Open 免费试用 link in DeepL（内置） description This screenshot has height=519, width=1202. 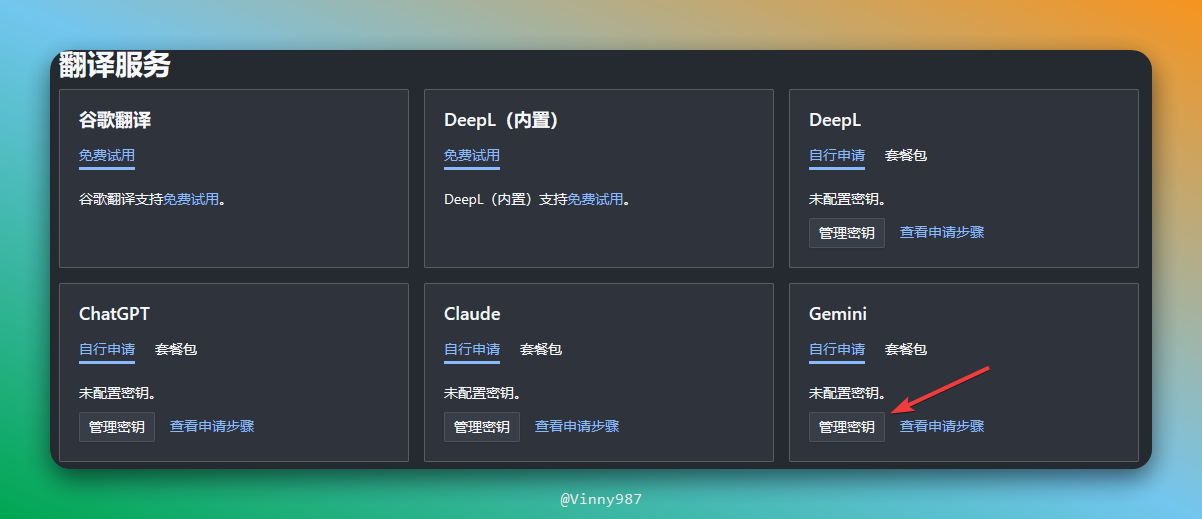[x=595, y=199]
